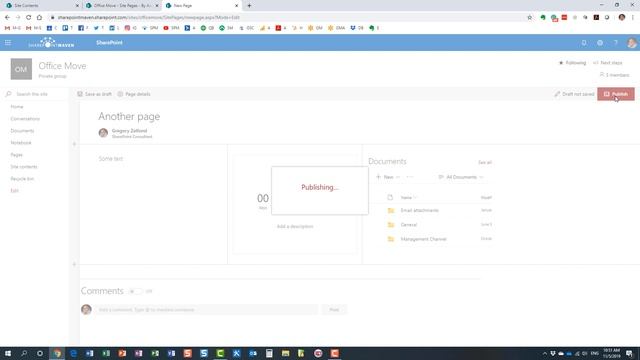Open the Documents toolbar ellipsis
Viewport: 640px width, 360px height.
(410, 177)
